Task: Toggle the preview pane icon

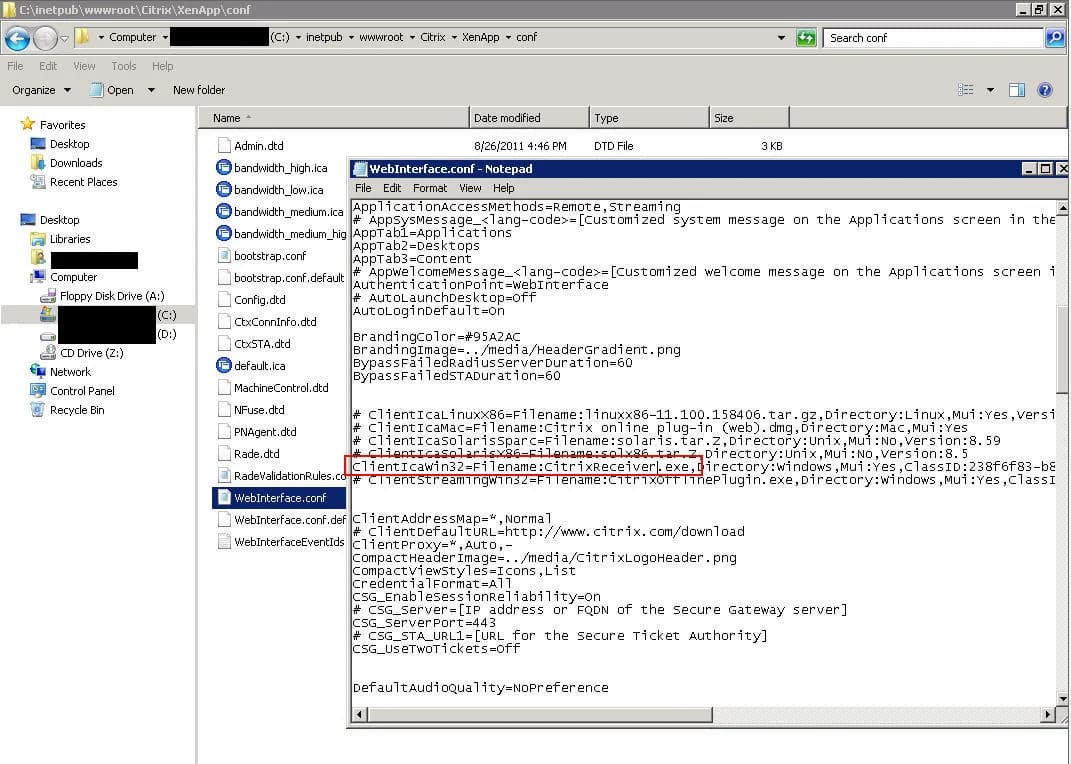Action: (1017, 89)
